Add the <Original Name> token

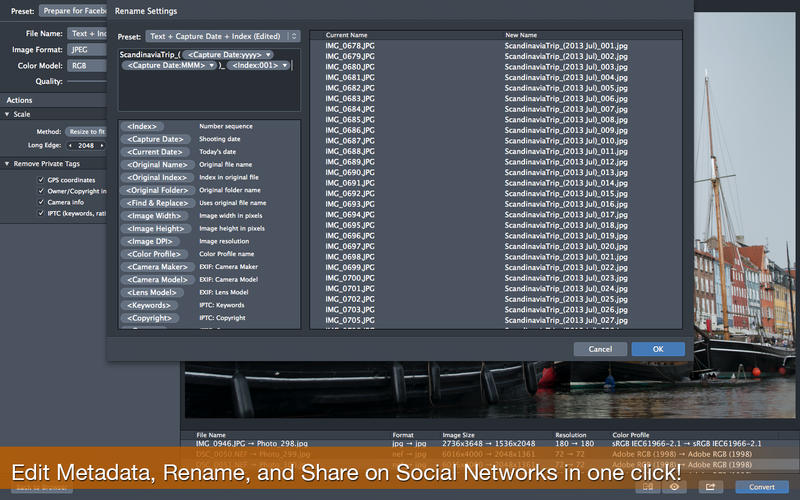point(156,165)
